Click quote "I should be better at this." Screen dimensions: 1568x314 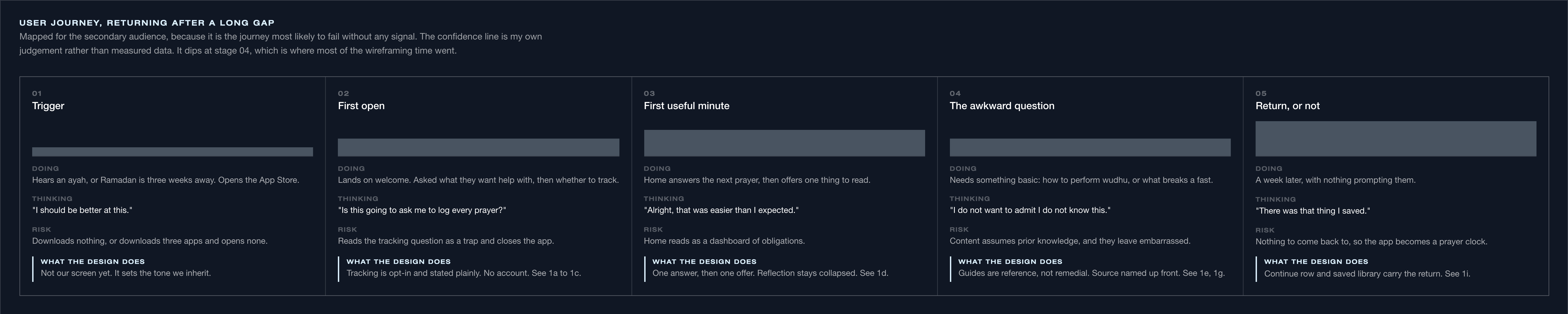(x=82, y=210)
